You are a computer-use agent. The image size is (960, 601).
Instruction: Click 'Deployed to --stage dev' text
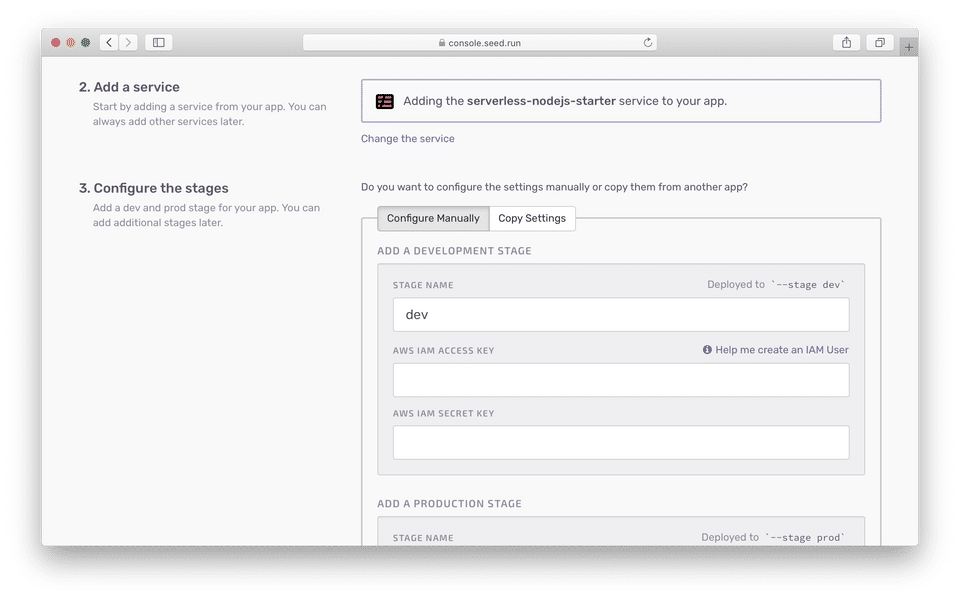coord(776,285)
